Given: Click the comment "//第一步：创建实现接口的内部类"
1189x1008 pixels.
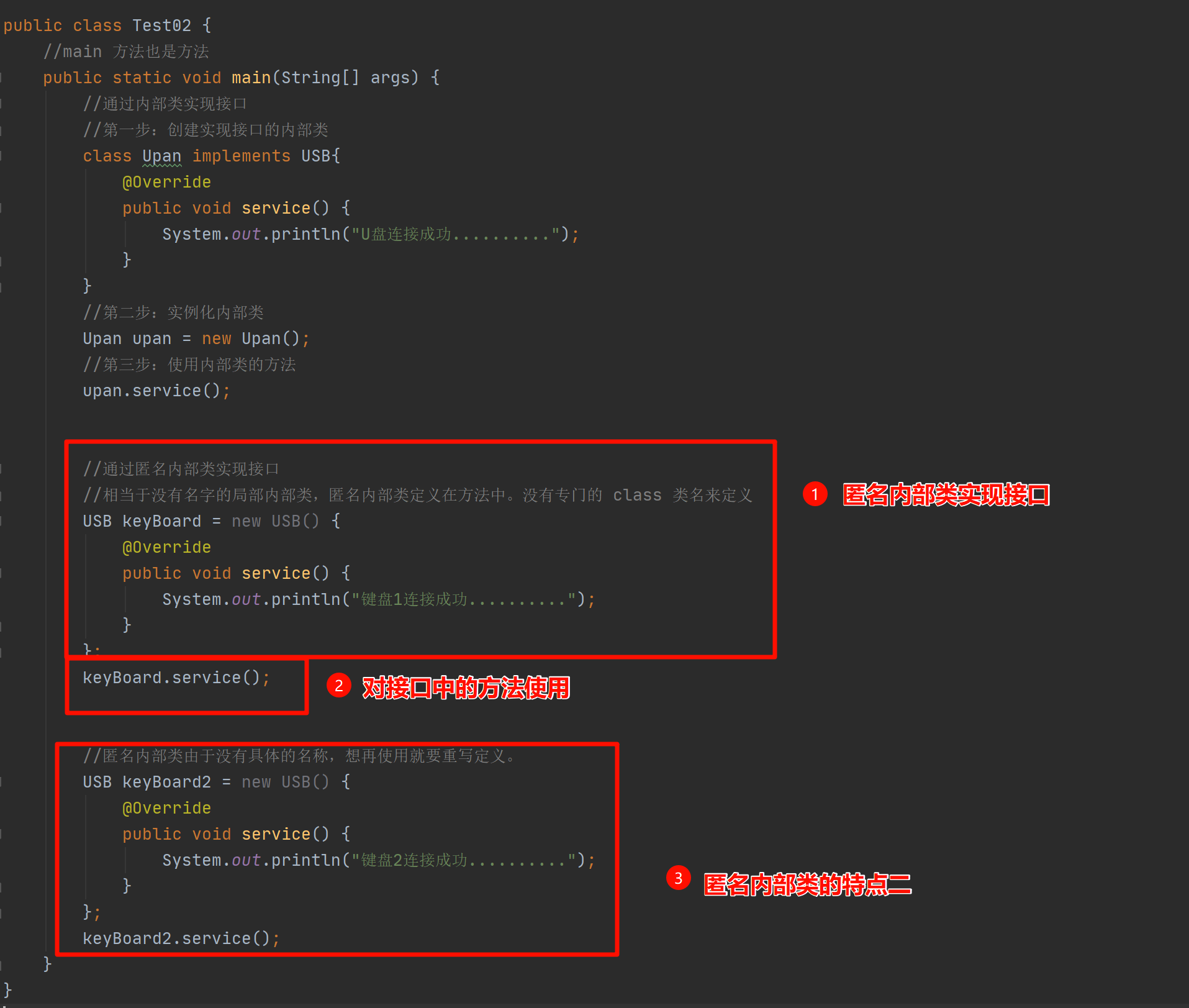Looking at the screenshot, I should (x=206, y=130).
